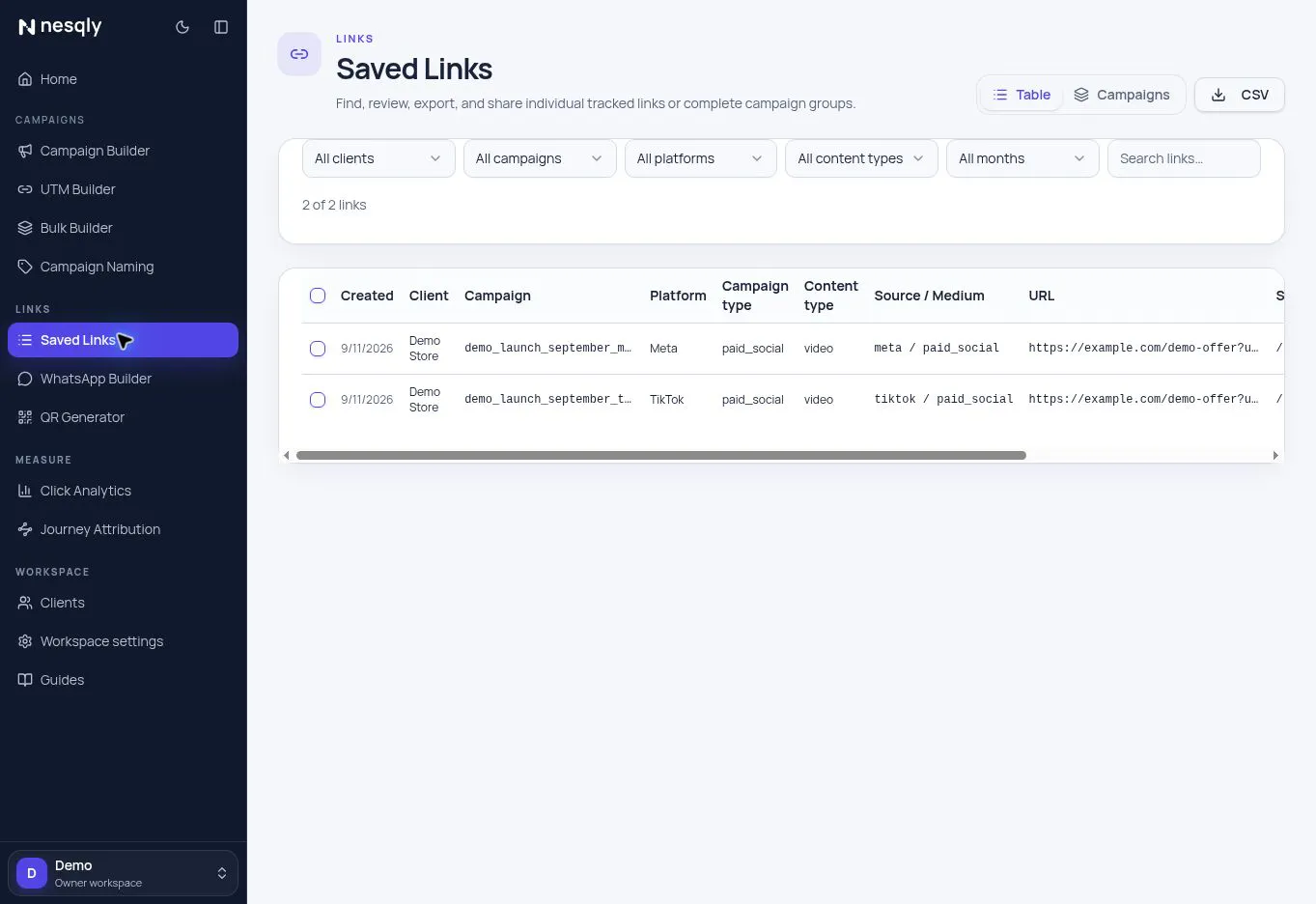Screen dimensions: 1316x904
Task: Open the All platforms dropdown
Action: click(x=701, y=158)
